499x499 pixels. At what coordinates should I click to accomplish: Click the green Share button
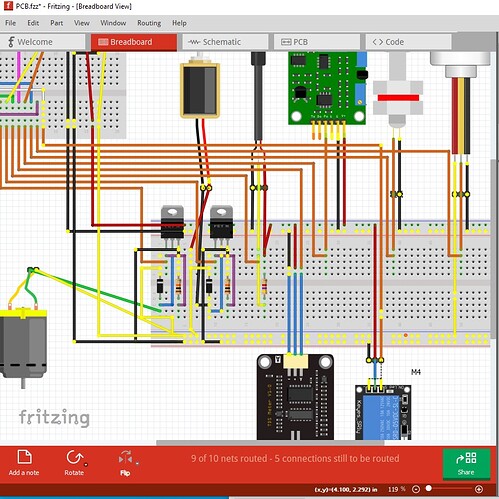[x=466, y=464]
